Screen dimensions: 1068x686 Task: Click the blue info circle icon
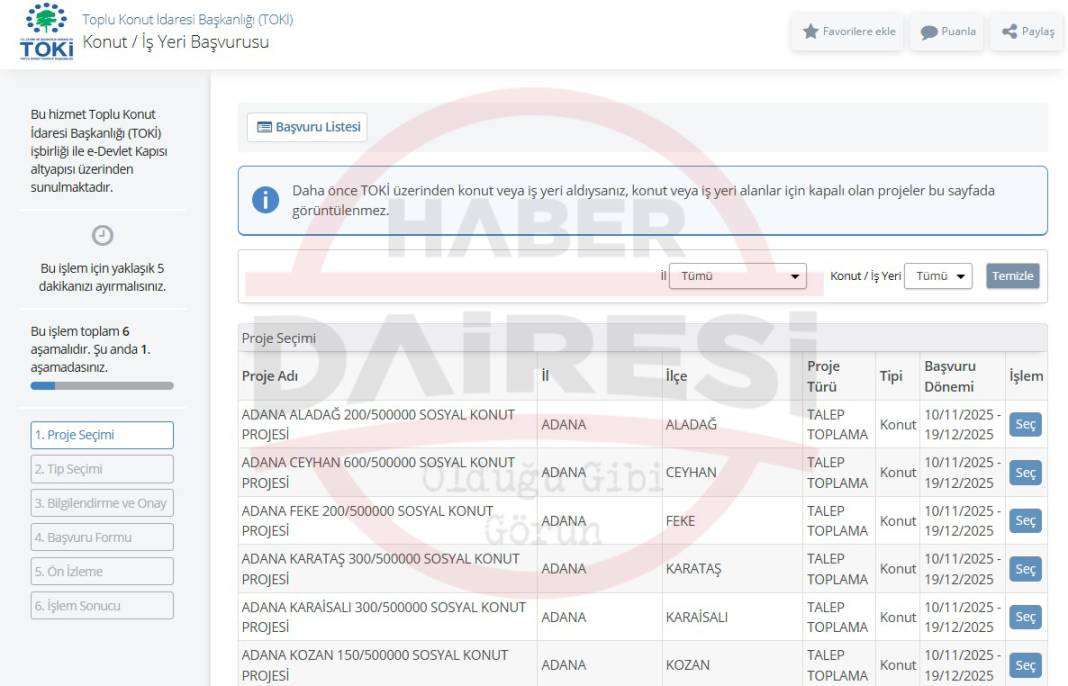click(x=265, y=200)
